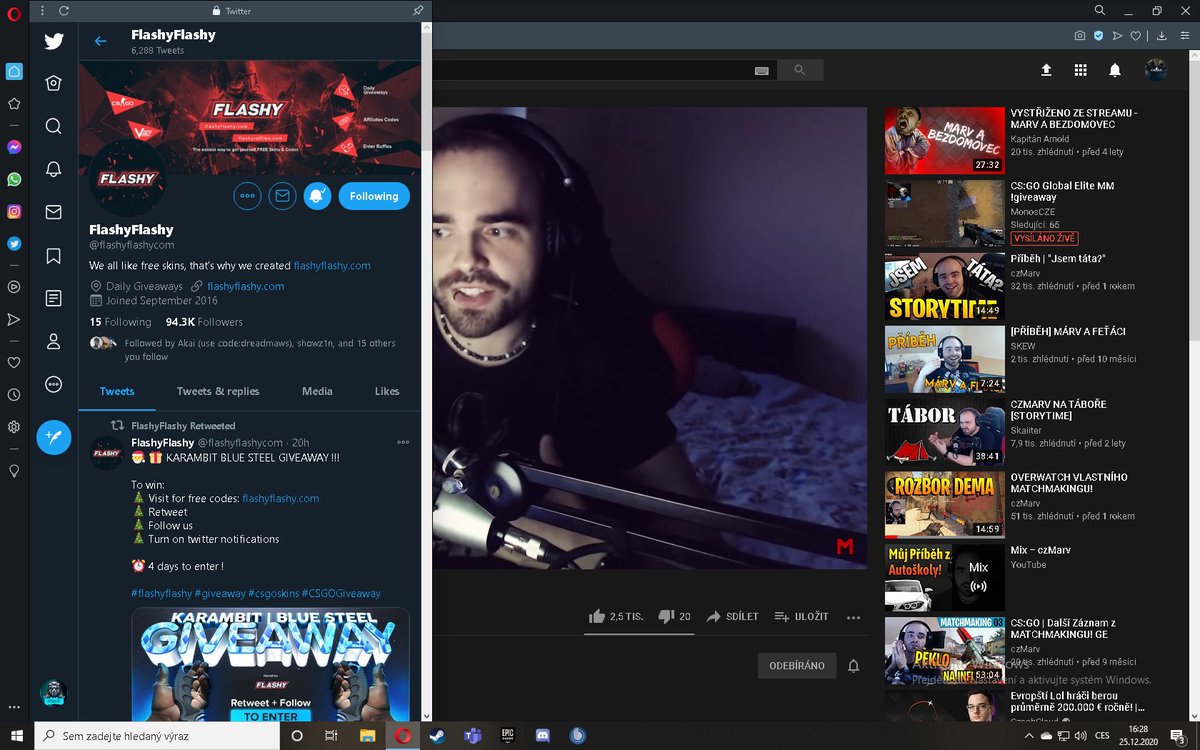1200x750 pixels.
Task: Open Twitter notifications bell in nav
Action: 54,169
